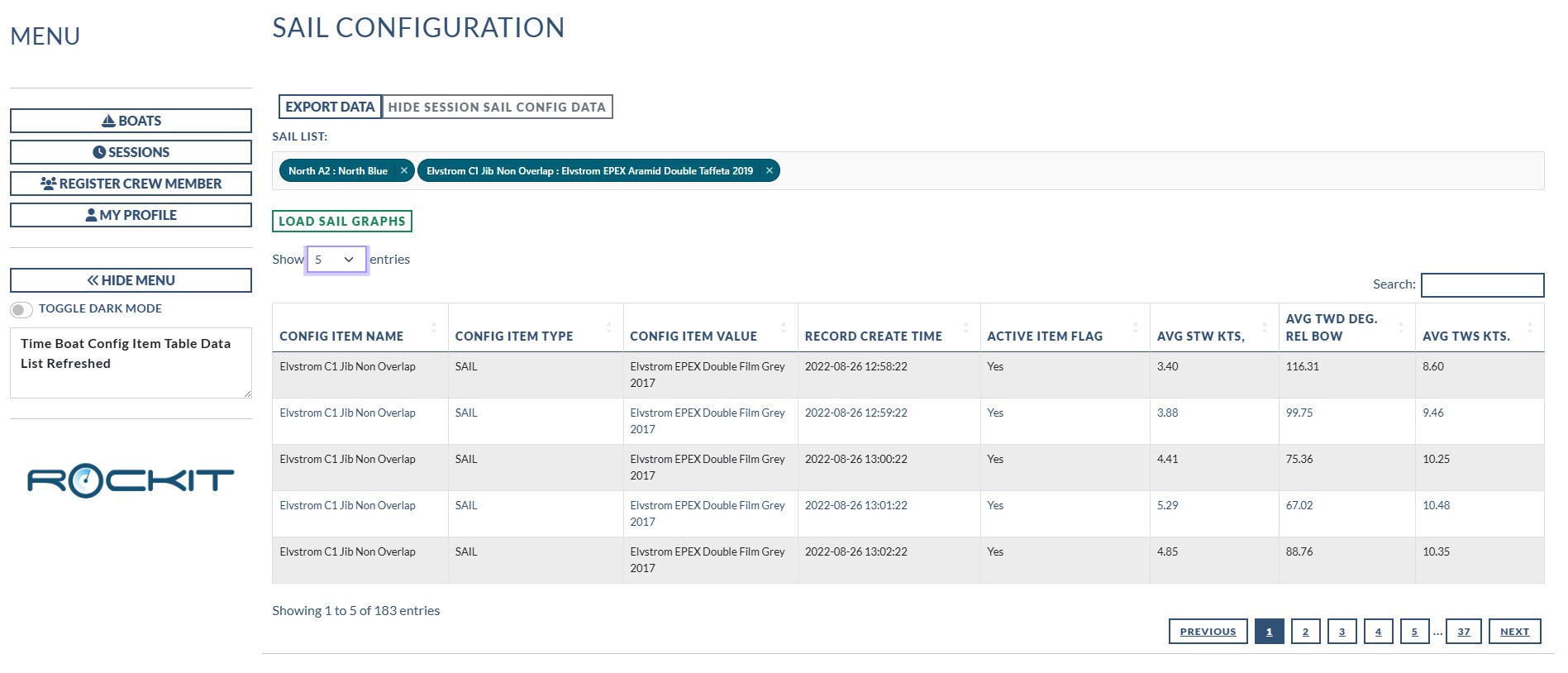Screen dimensions: 1568x673
Task: Go to Next page
Action: (1514, 631)
